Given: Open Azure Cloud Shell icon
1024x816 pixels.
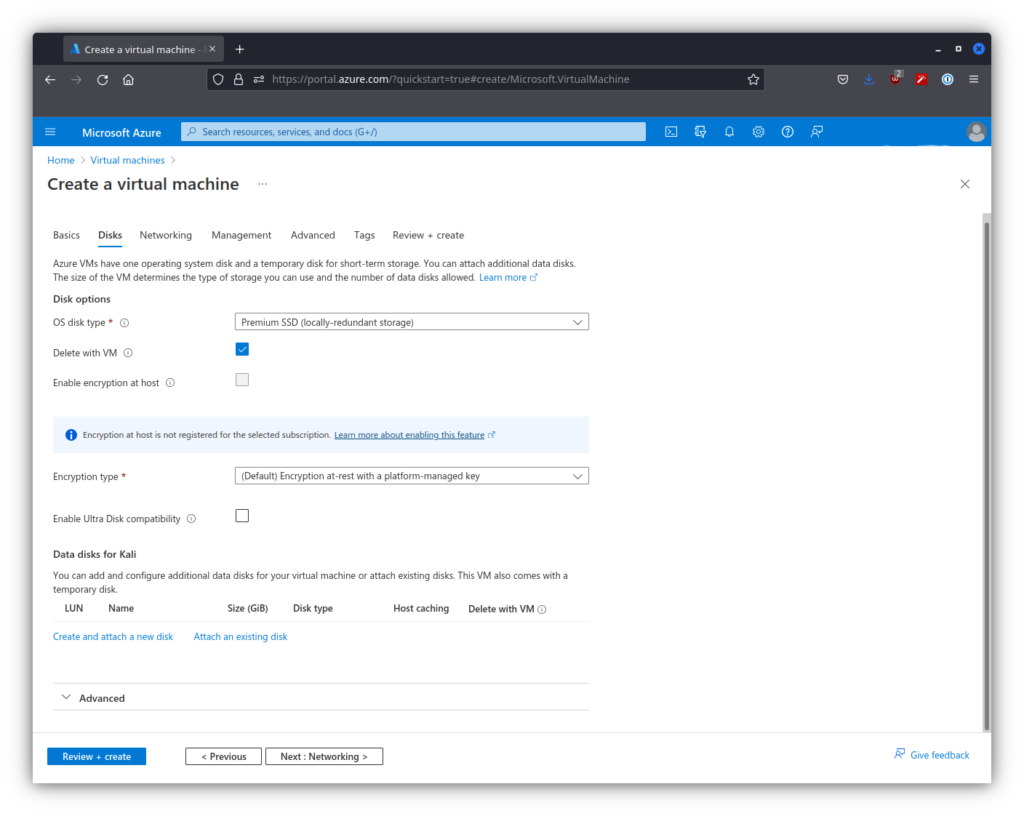Looking at the screenshot, I should 672,132.
